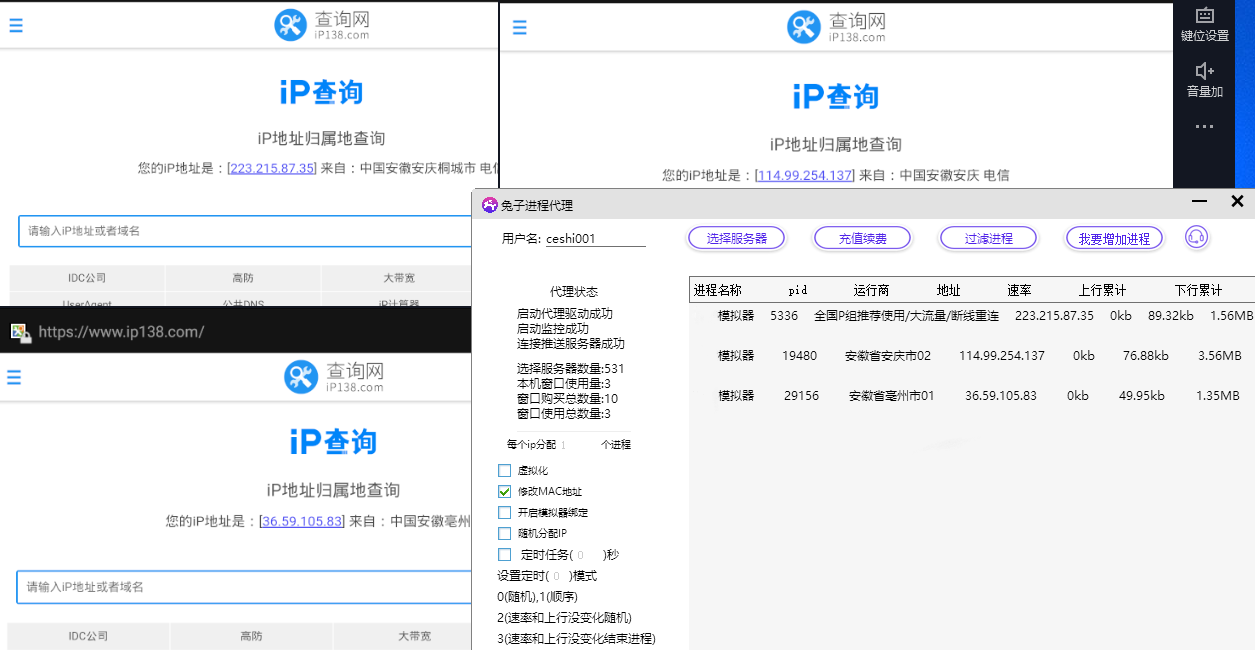
Task: Click the 运行商 column header
Action: [x=871, y=290]
